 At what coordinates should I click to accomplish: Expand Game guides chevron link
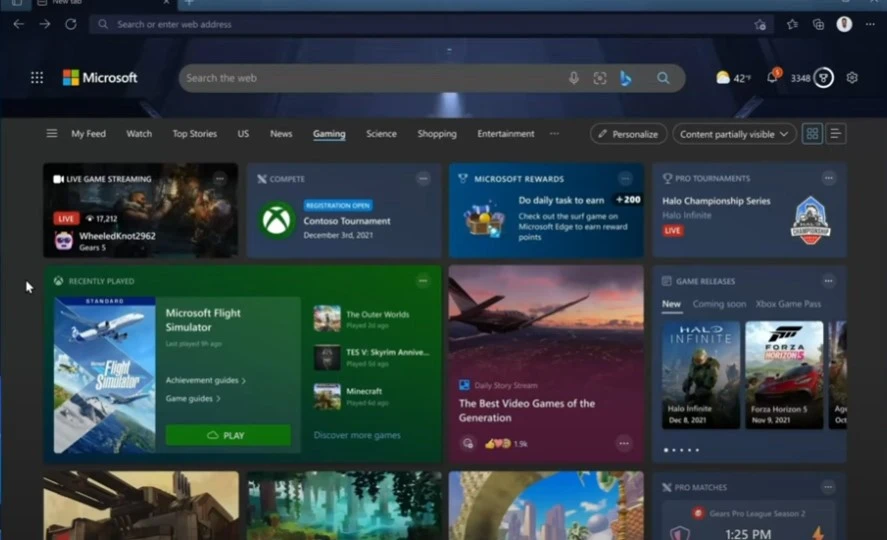click(x=193, y=399)
